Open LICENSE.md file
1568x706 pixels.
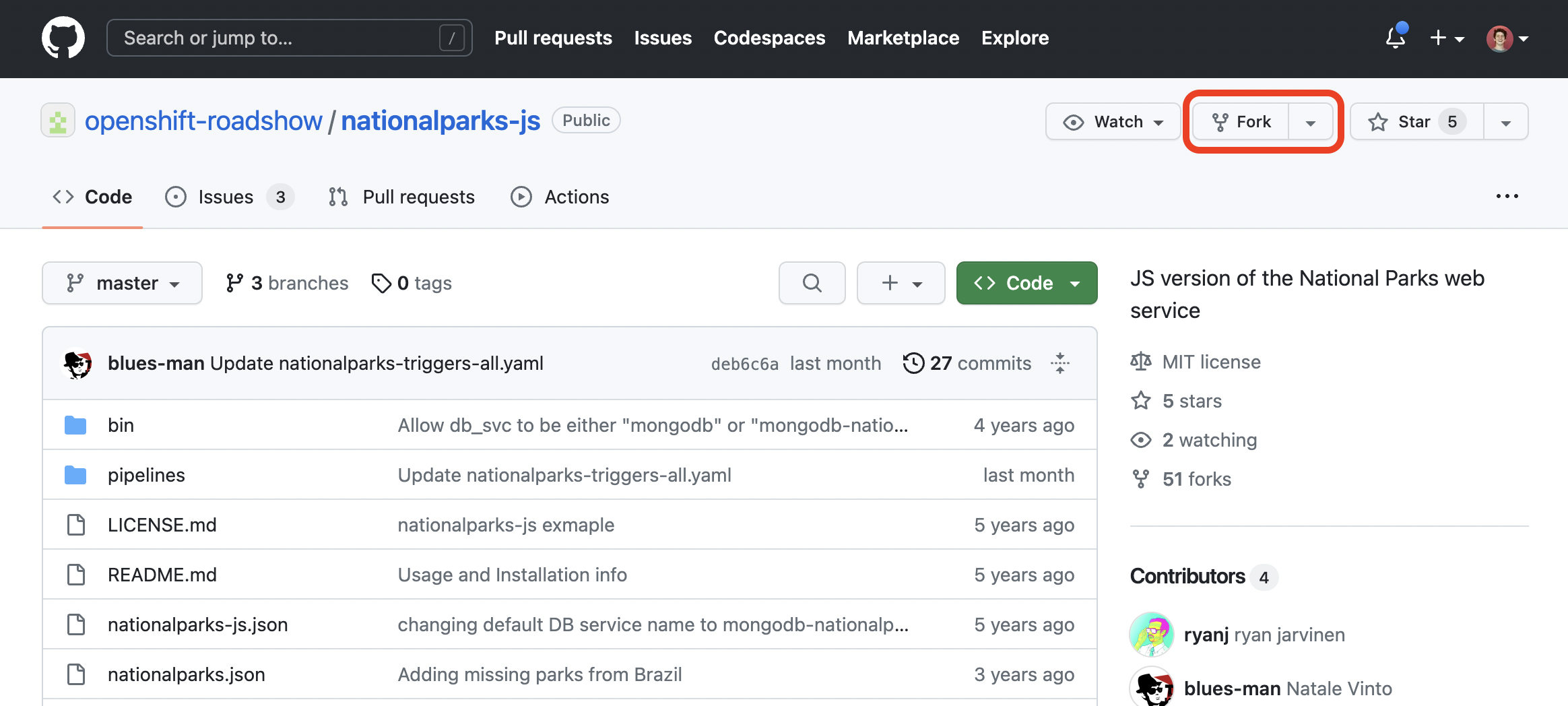click(x=162, y=525)
